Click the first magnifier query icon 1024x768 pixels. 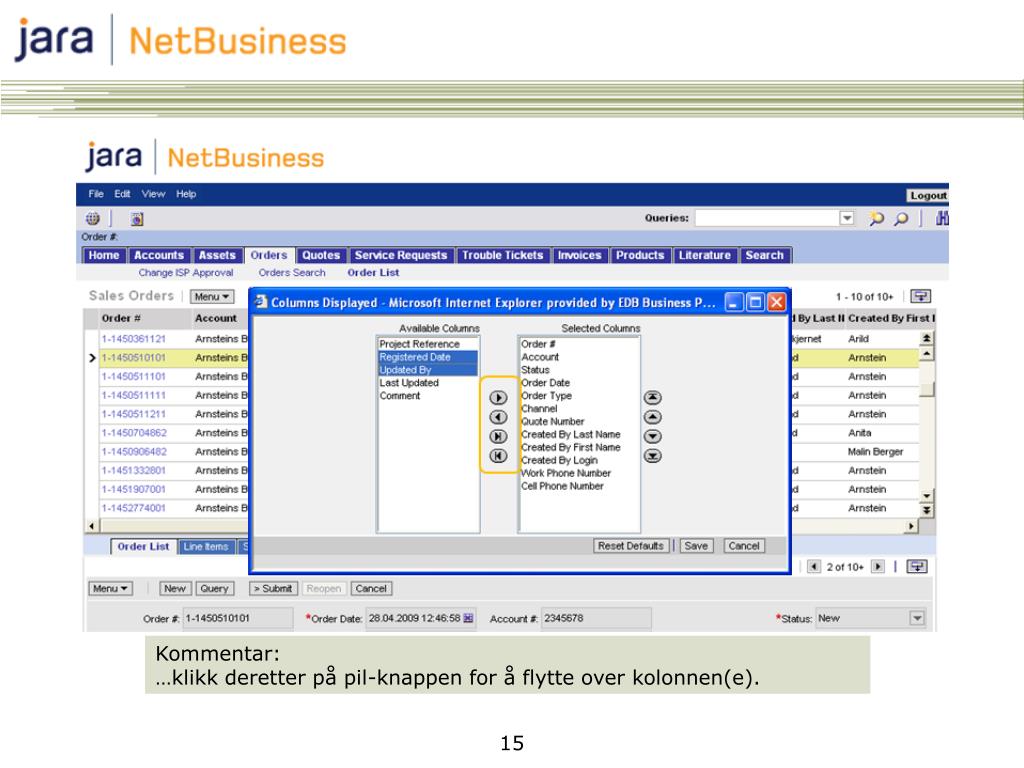(x=876, y=218)
